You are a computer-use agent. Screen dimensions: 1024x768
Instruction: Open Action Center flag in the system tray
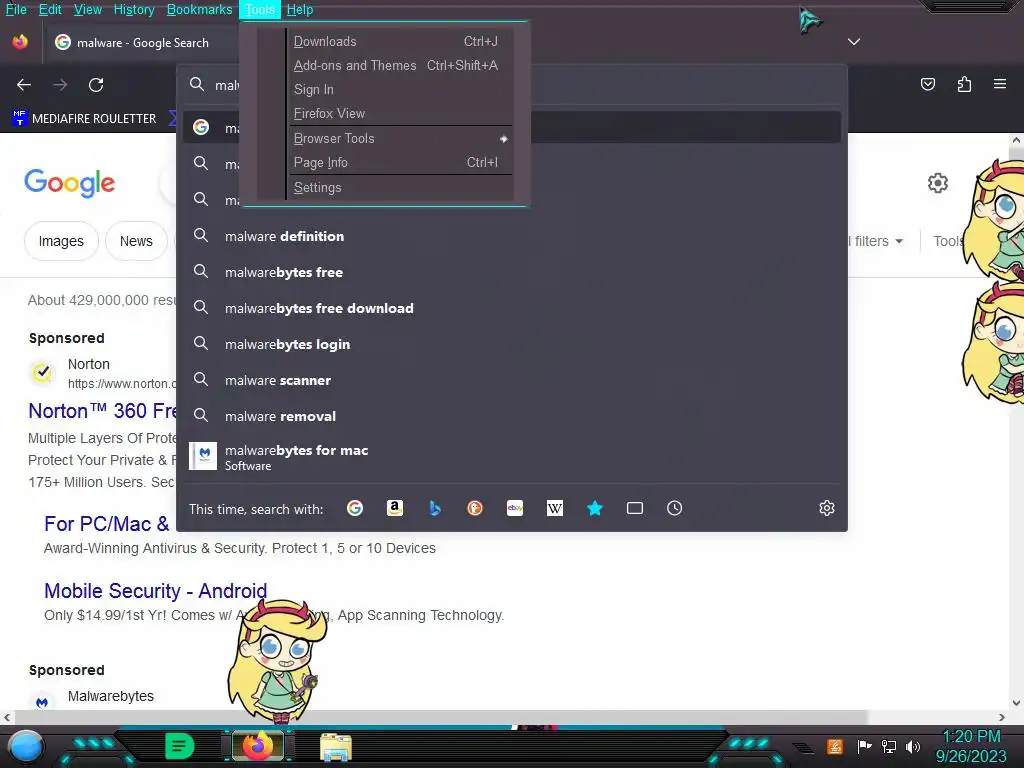[x=864, y=746]
